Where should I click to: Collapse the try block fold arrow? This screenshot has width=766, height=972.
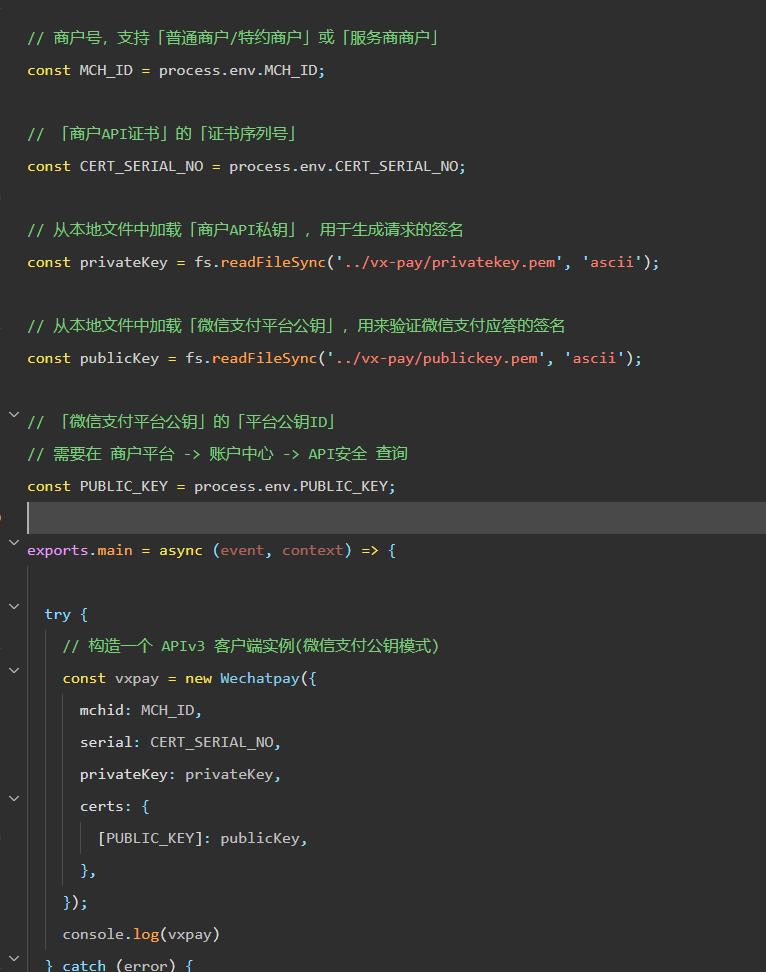pyautogui.click(x=14, y=606)
